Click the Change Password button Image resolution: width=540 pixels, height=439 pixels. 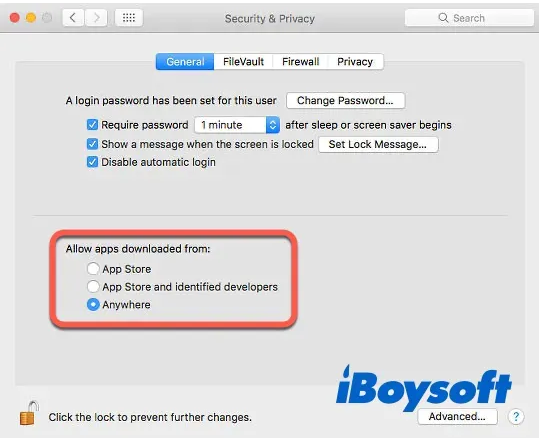345,101
